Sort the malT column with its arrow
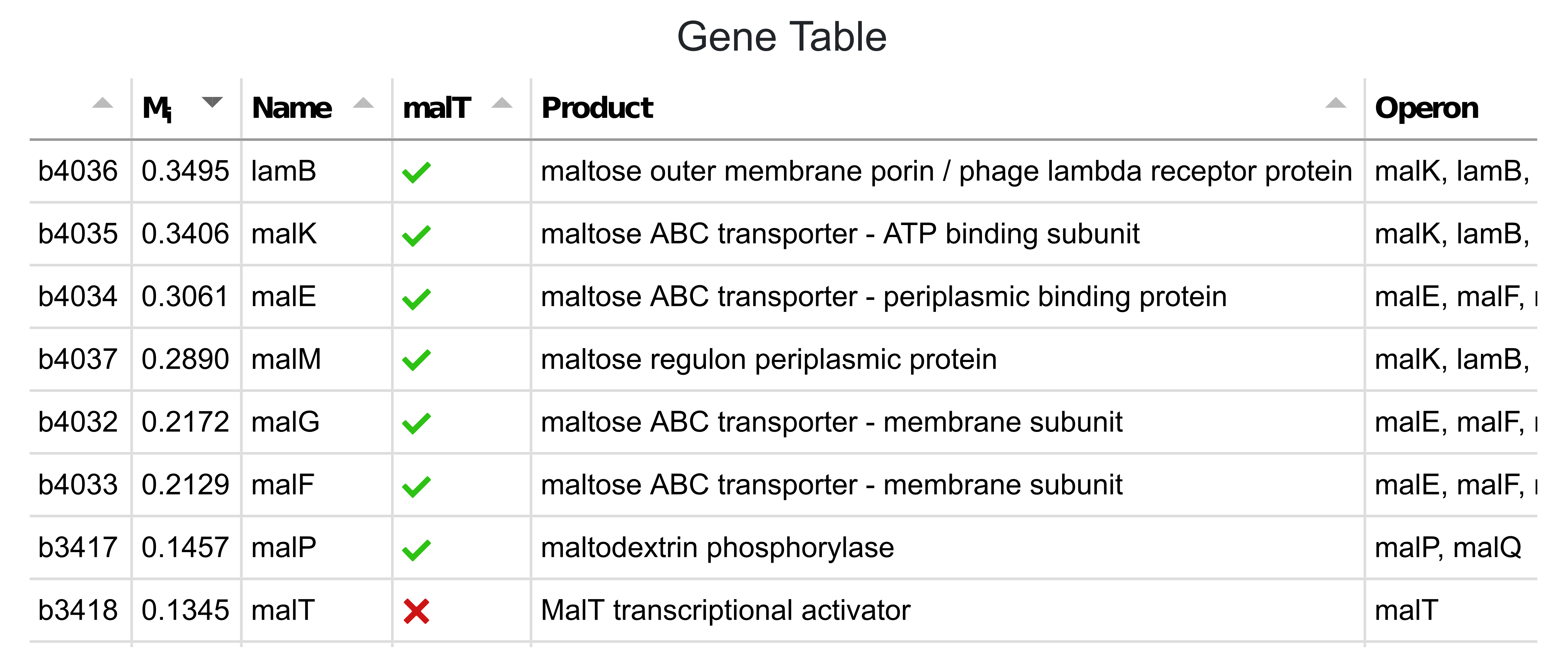The width and height of the screenshot is (1568, 659). [502, 103]
